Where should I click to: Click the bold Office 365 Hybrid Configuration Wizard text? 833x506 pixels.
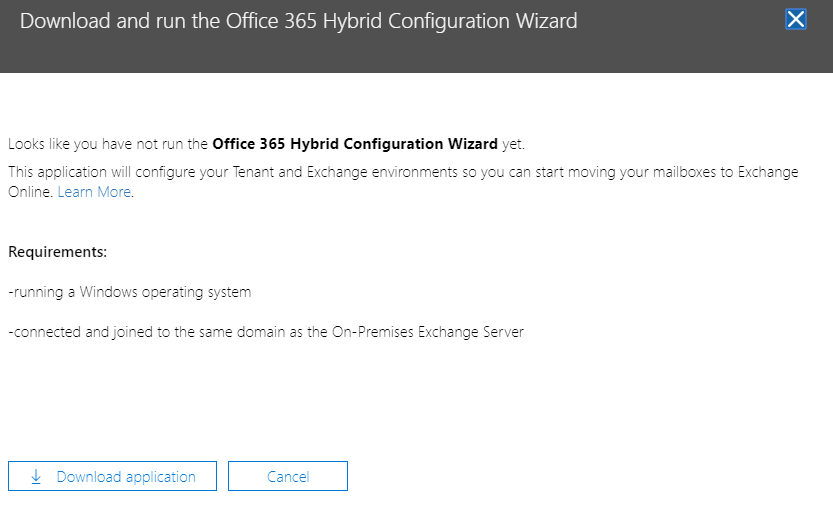point(355,144)
